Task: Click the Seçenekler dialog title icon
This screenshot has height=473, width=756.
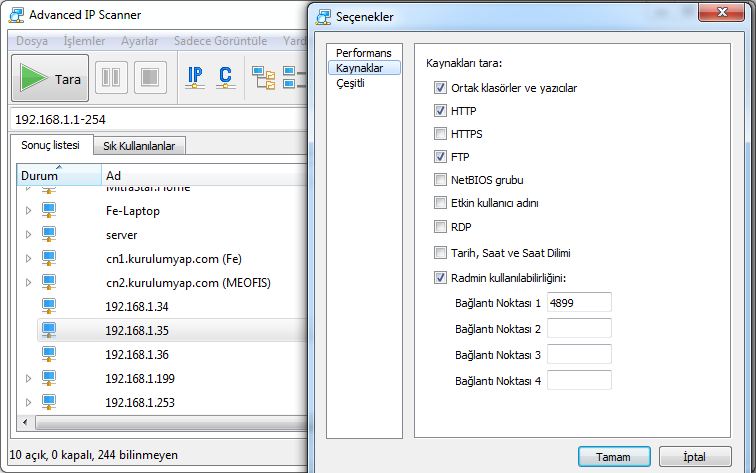Action: click(x=323, y=17)
